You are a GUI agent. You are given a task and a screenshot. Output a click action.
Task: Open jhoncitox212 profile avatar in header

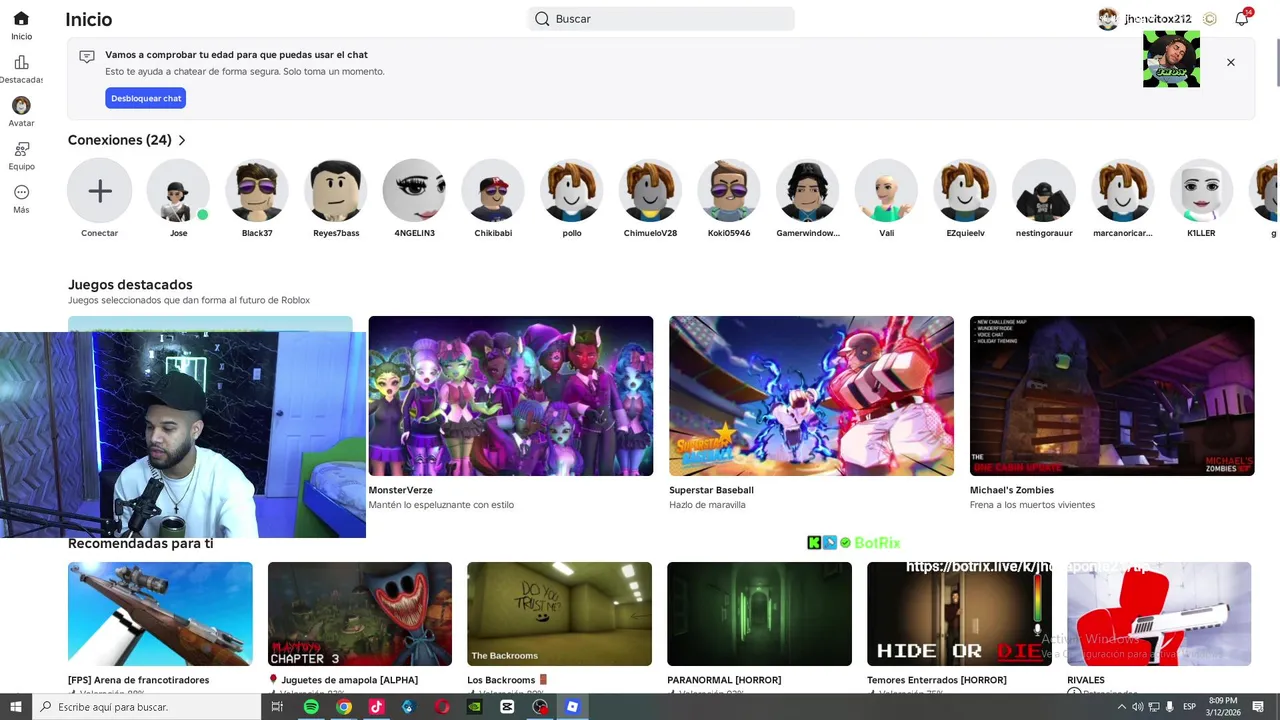[x=1107, y=19]
